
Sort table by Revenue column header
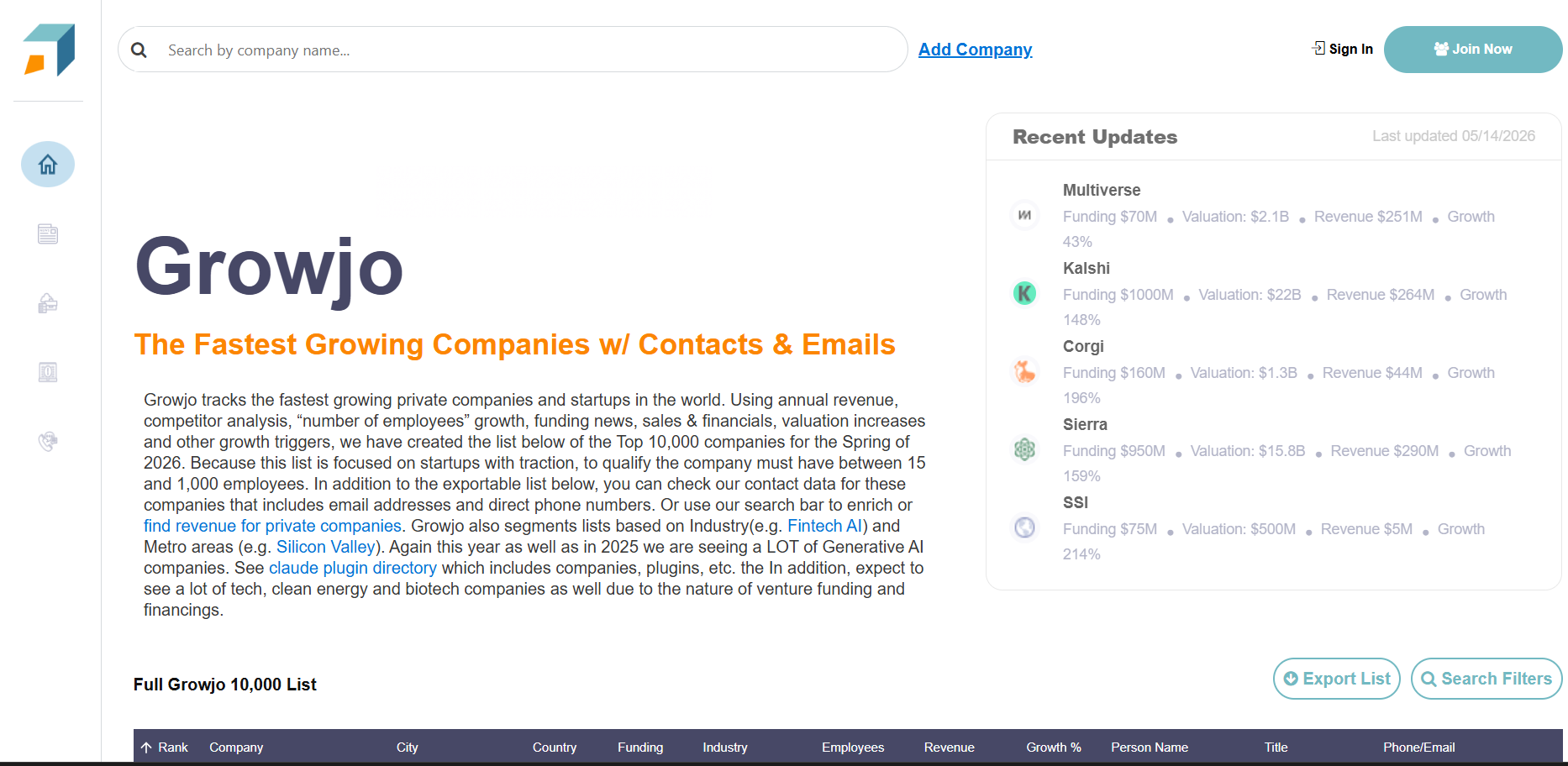coord(950,748)
